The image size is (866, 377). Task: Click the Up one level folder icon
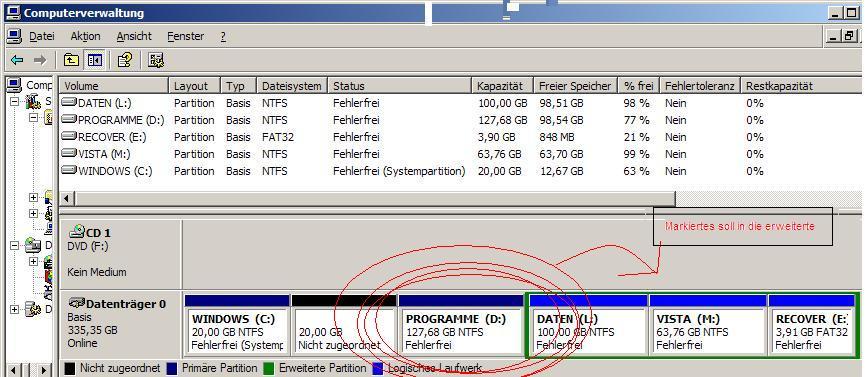tap(71, 60)
